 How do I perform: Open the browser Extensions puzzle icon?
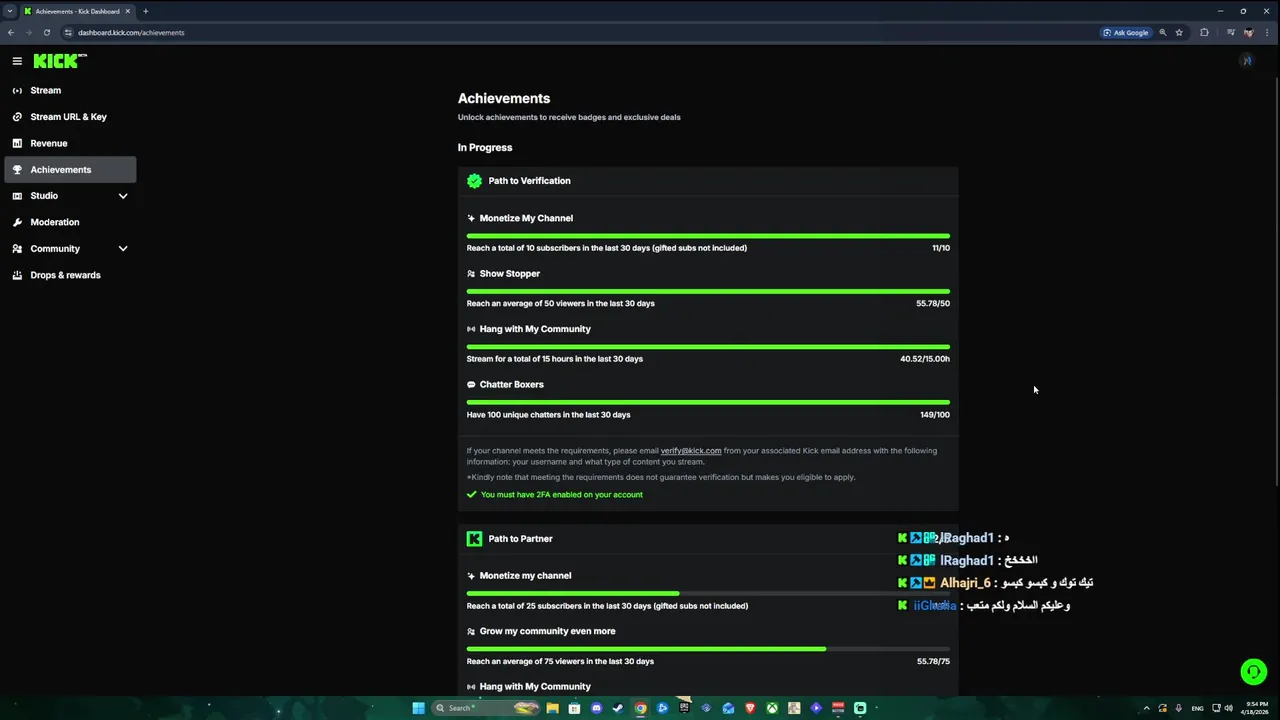pyautogui.click(x=1204, y=32)
